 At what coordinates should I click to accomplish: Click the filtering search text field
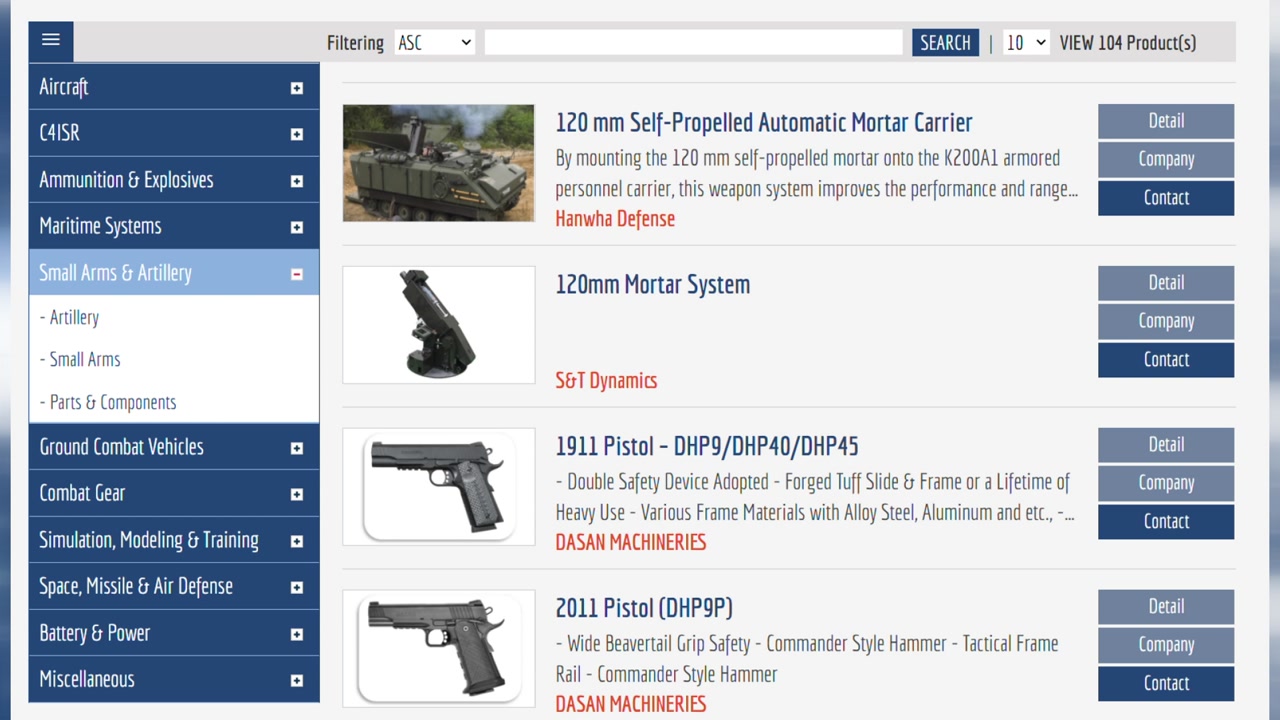coord(693,42)
